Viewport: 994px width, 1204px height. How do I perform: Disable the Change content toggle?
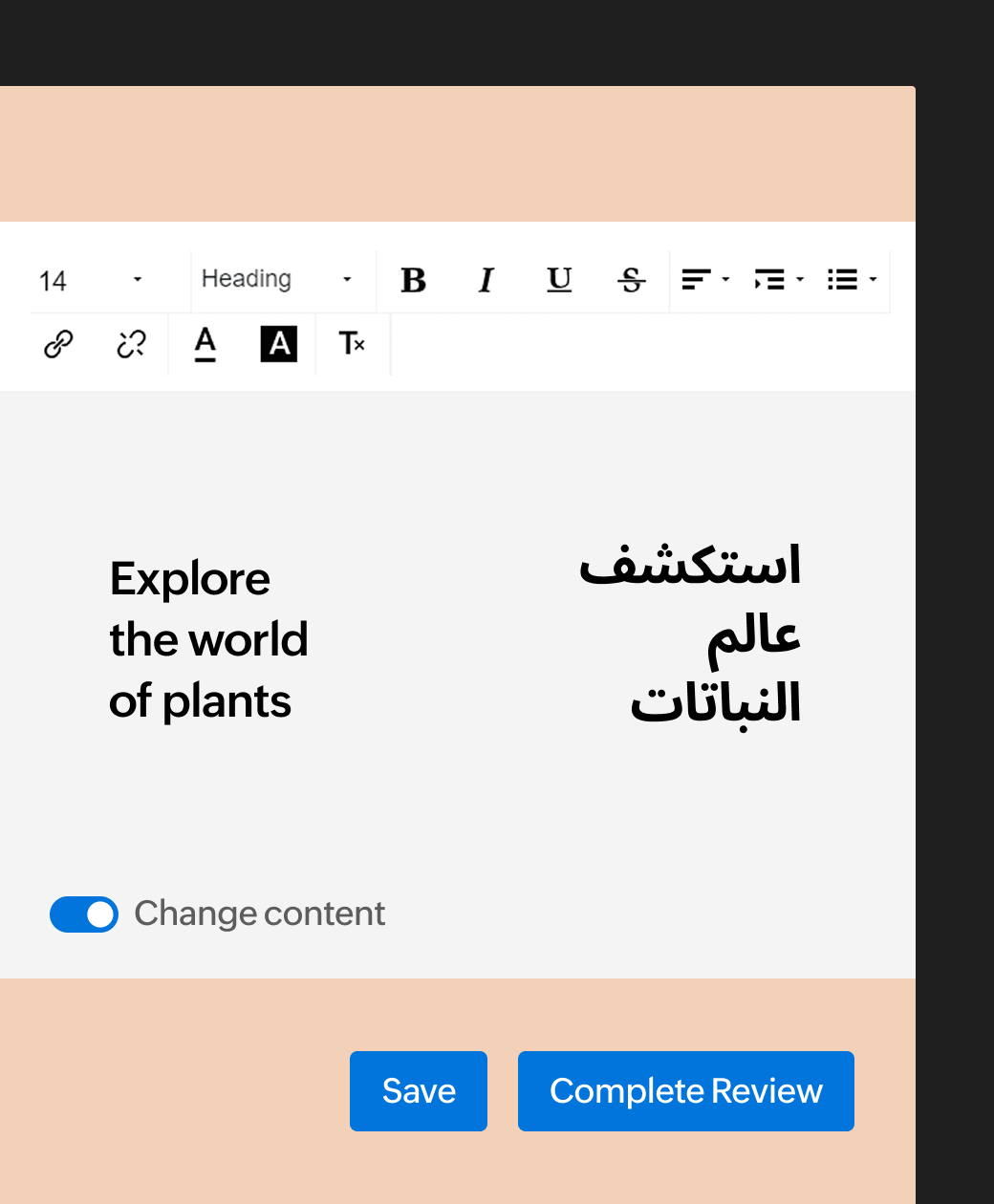point(84,914)
